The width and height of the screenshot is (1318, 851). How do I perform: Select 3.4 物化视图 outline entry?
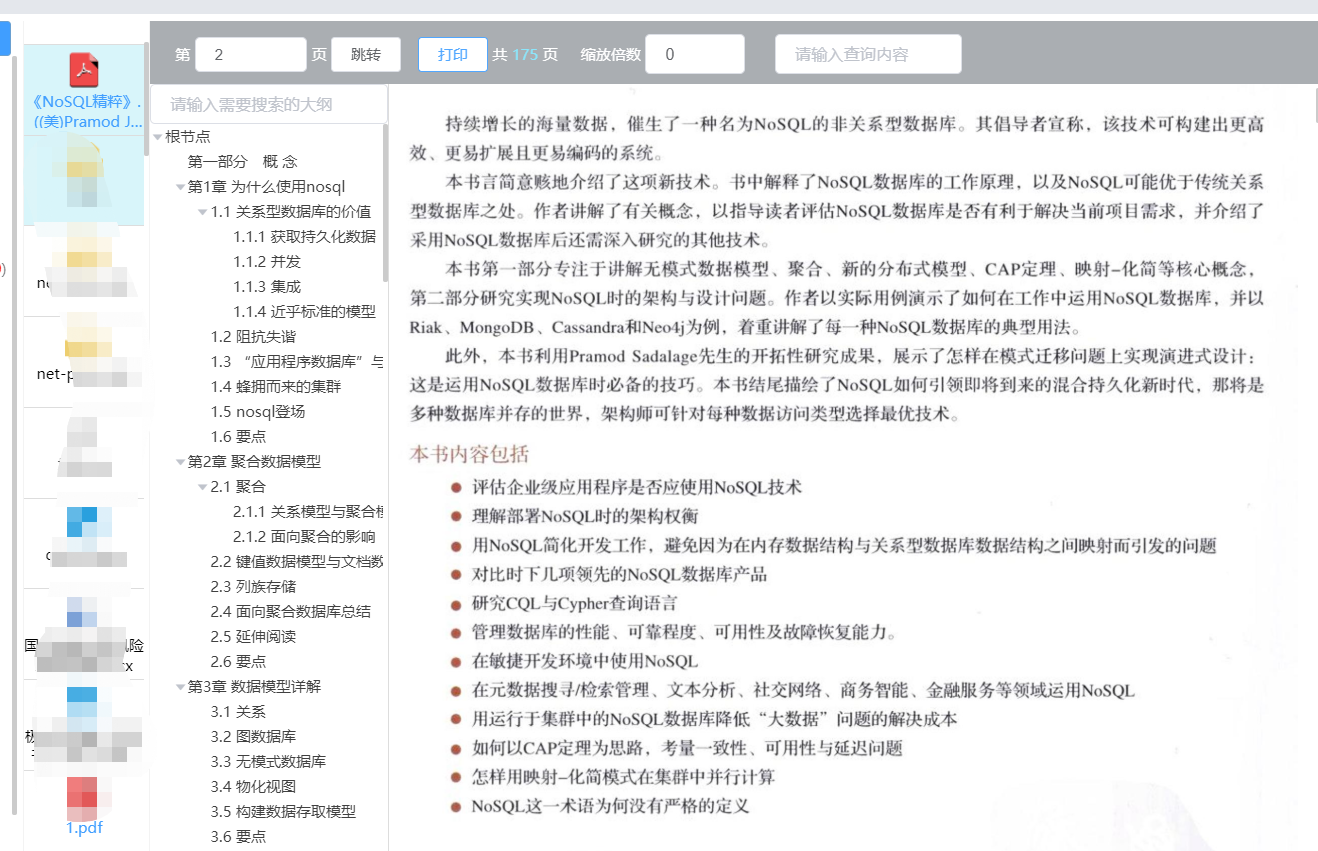[253, 786]
